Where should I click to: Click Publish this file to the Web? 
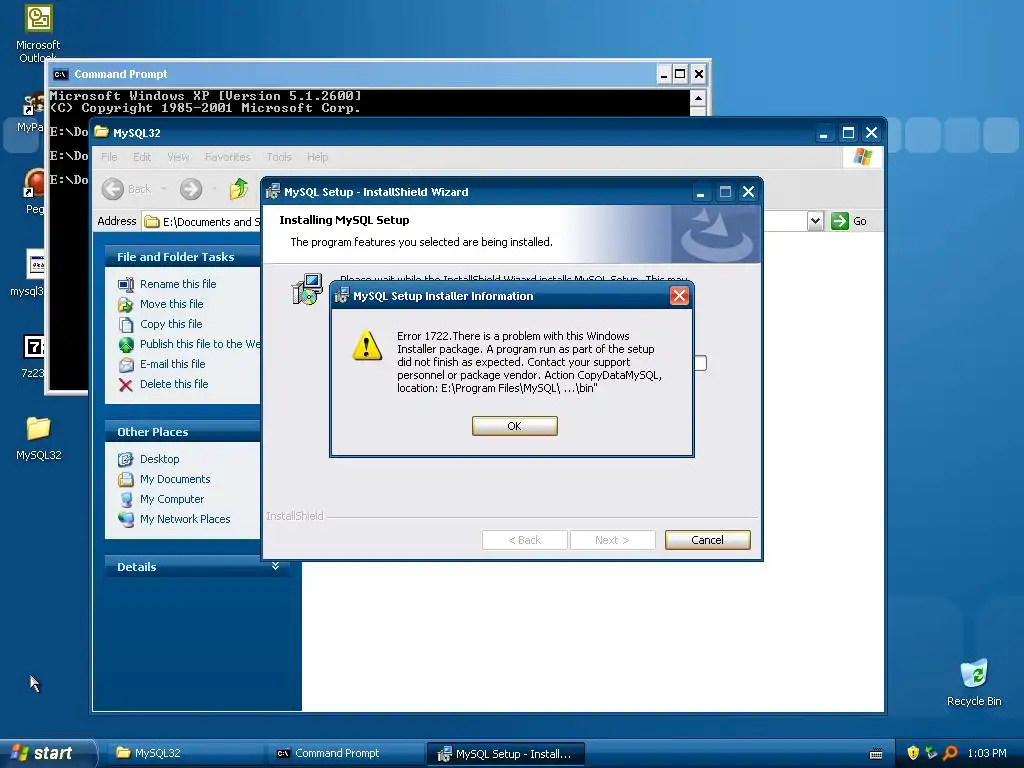(x=200, y=344)
